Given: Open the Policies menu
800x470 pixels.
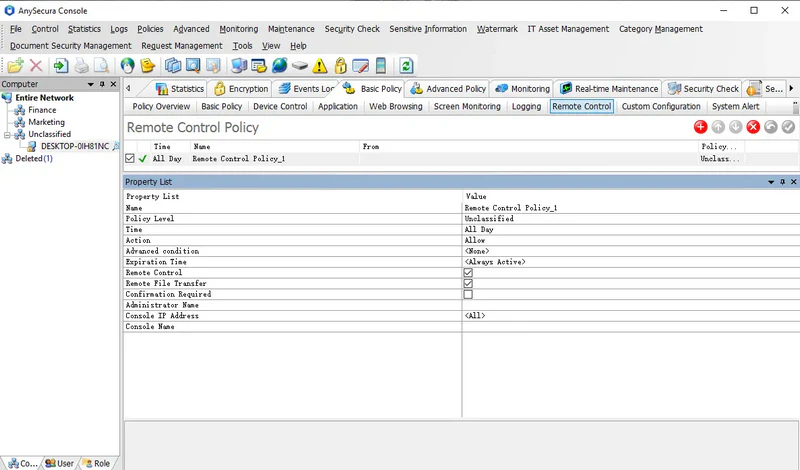Looking at the screenshot, I should point(150,29).
